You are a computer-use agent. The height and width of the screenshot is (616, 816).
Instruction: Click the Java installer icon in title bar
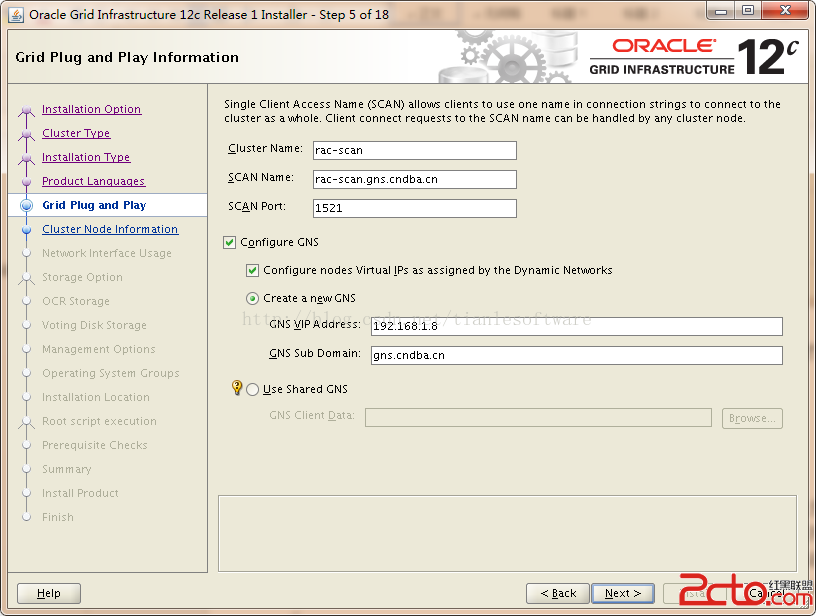[16, 15]
